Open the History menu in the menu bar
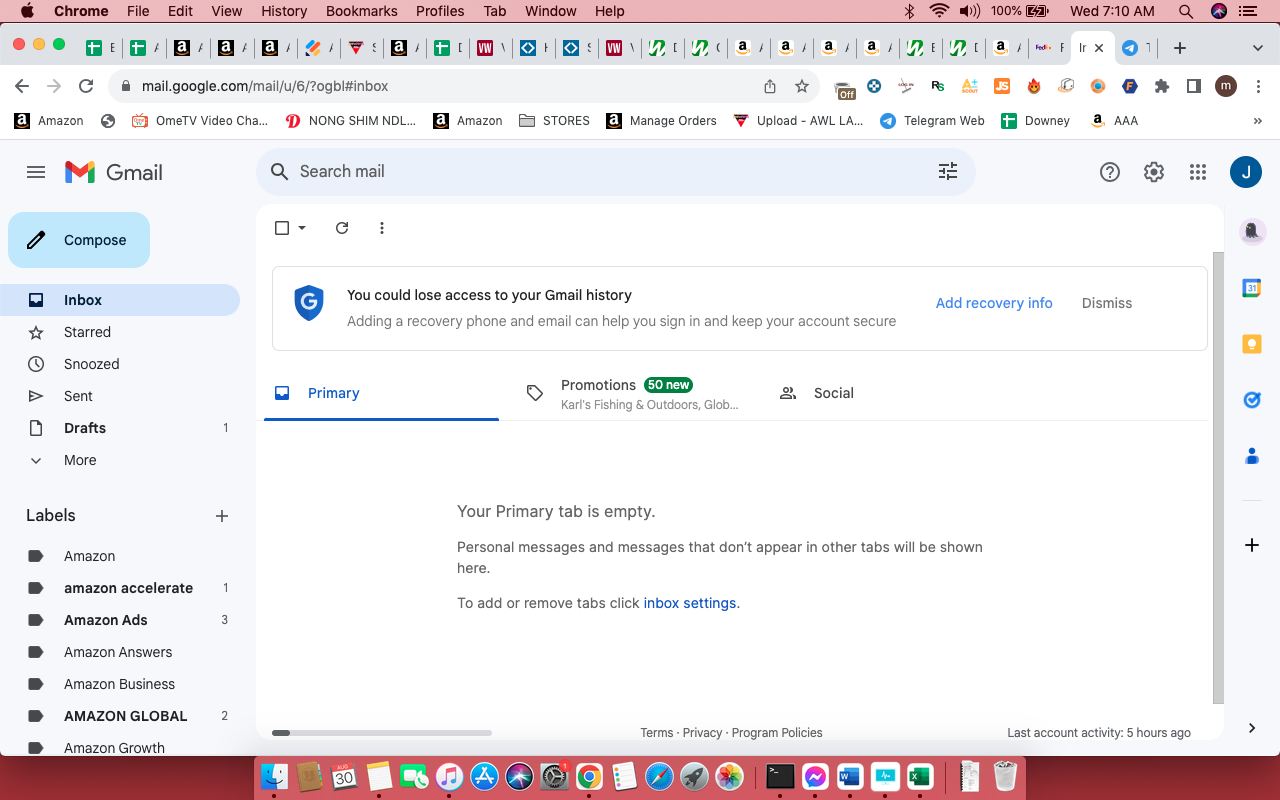The width and height of the screenshot is (1280, 800). [284, 11]
